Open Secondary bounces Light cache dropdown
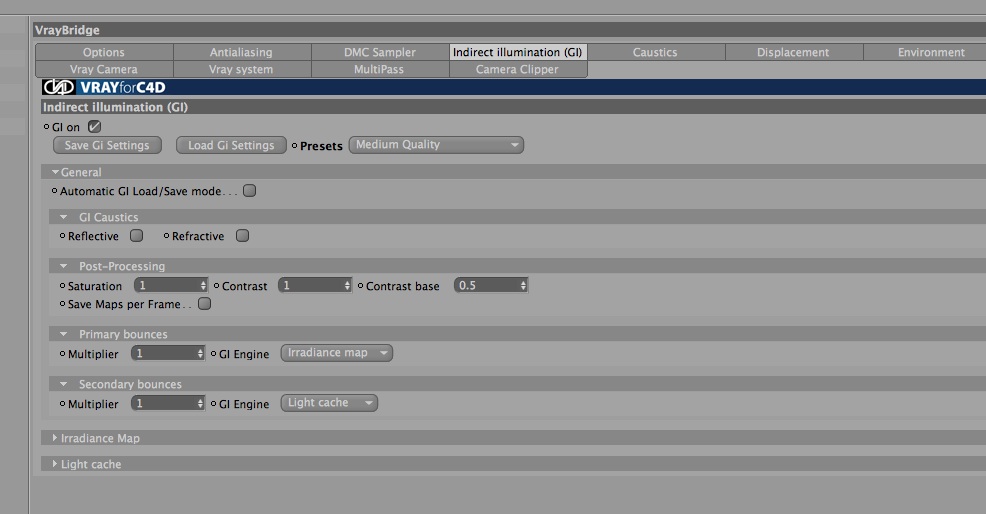 click(329, 403)
